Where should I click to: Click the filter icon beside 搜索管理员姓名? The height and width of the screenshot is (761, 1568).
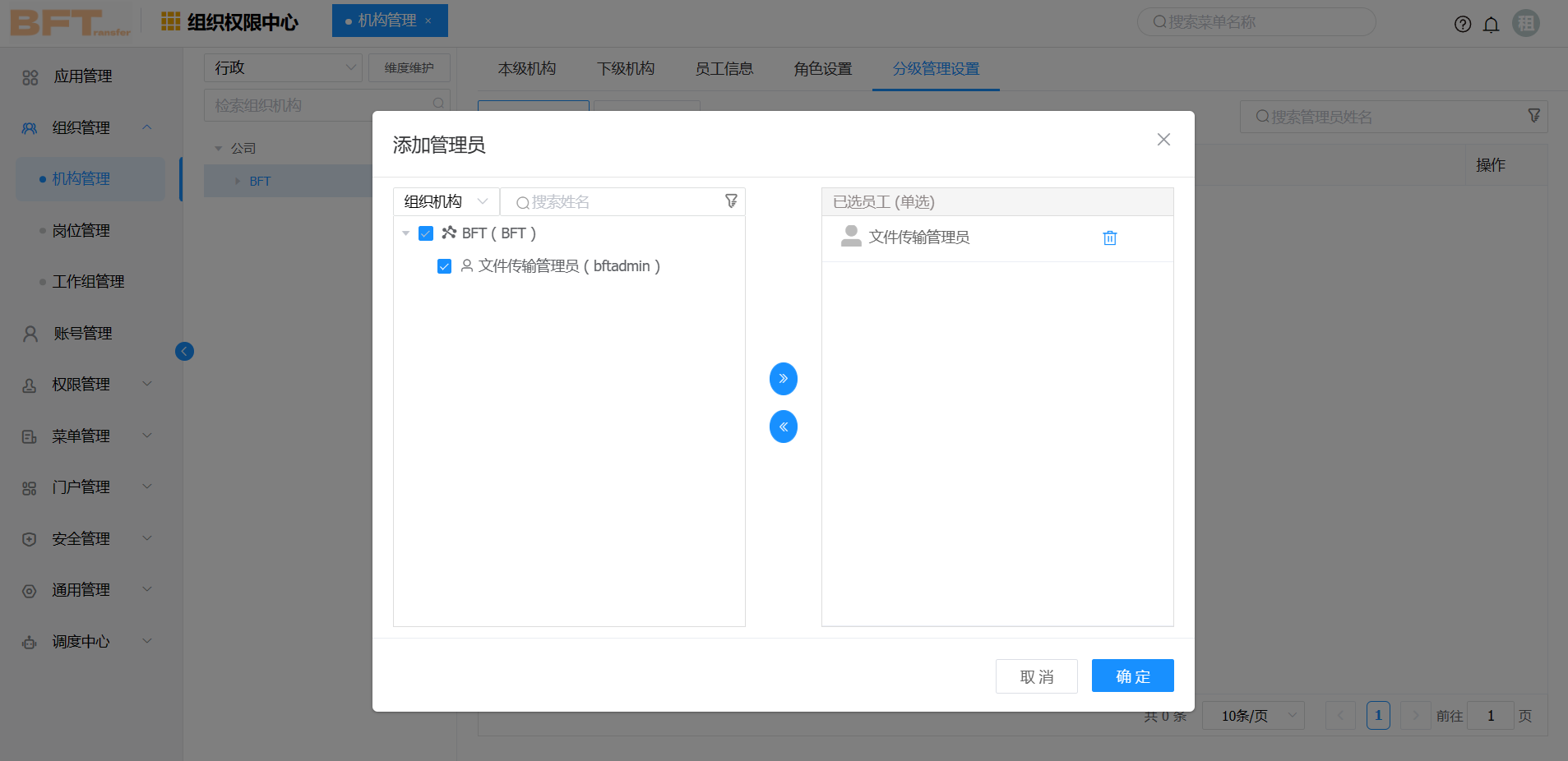coord(1533,116)
